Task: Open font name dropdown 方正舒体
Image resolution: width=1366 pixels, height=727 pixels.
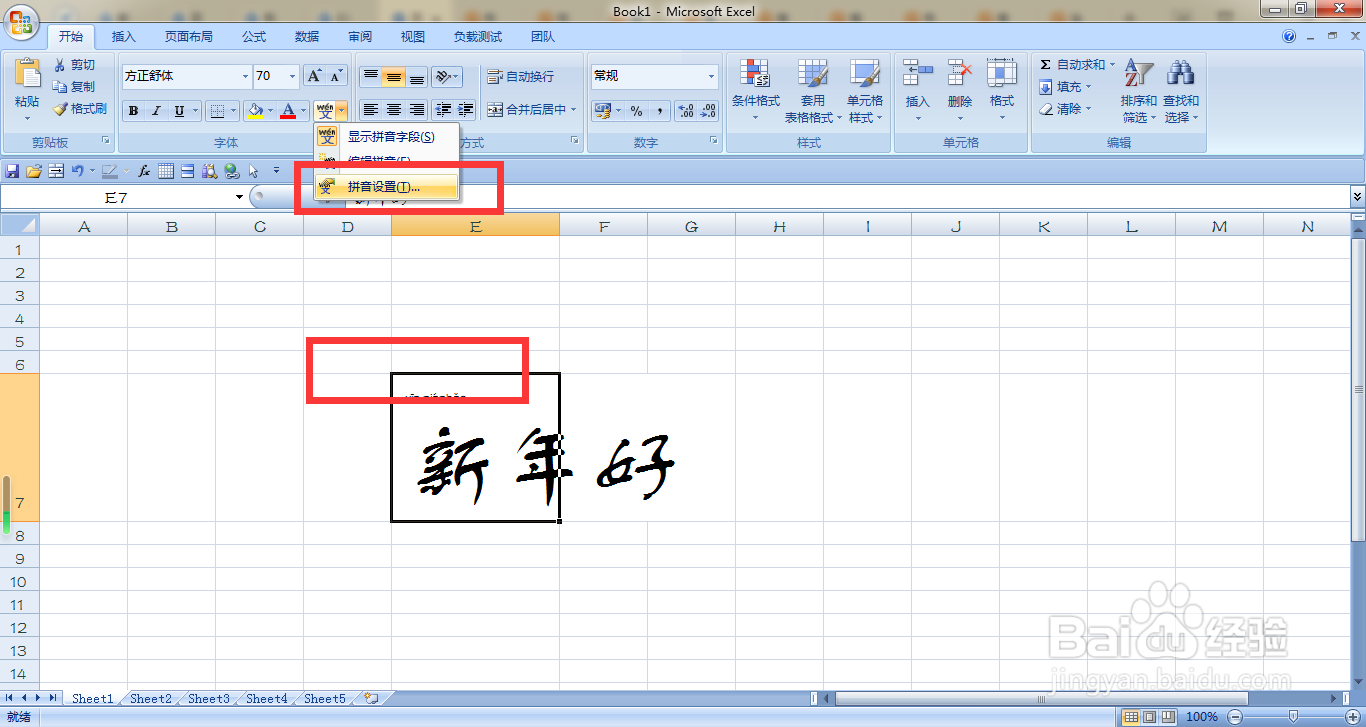Action: pyautogui.click(x=246, y=76)
